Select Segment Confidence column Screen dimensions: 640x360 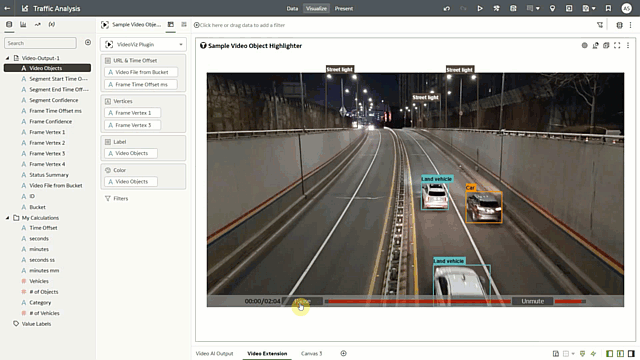(x=53, y=100)
